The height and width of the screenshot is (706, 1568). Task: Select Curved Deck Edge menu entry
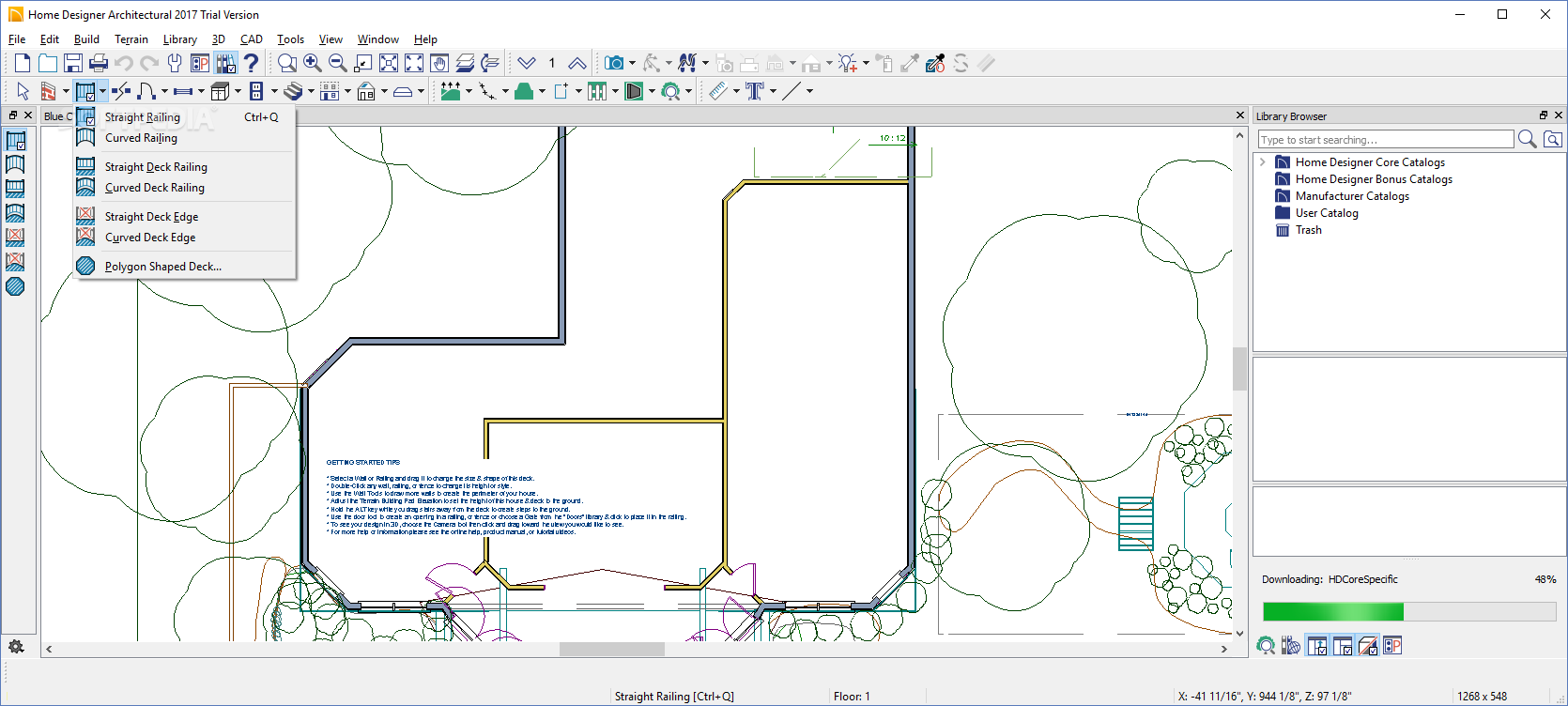coord(186,238)
